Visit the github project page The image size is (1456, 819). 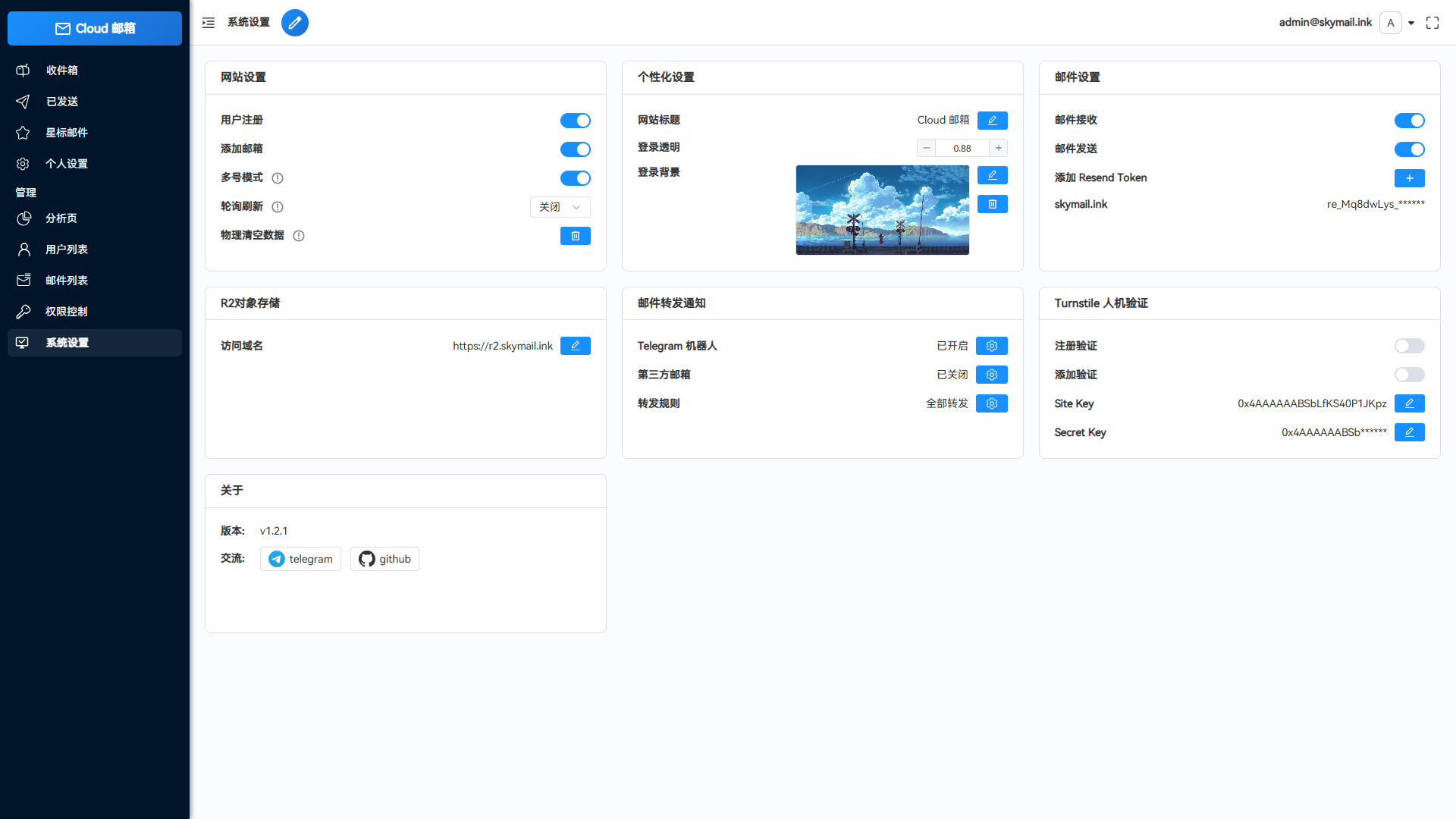pyautogui.click(x=384, y=558)
